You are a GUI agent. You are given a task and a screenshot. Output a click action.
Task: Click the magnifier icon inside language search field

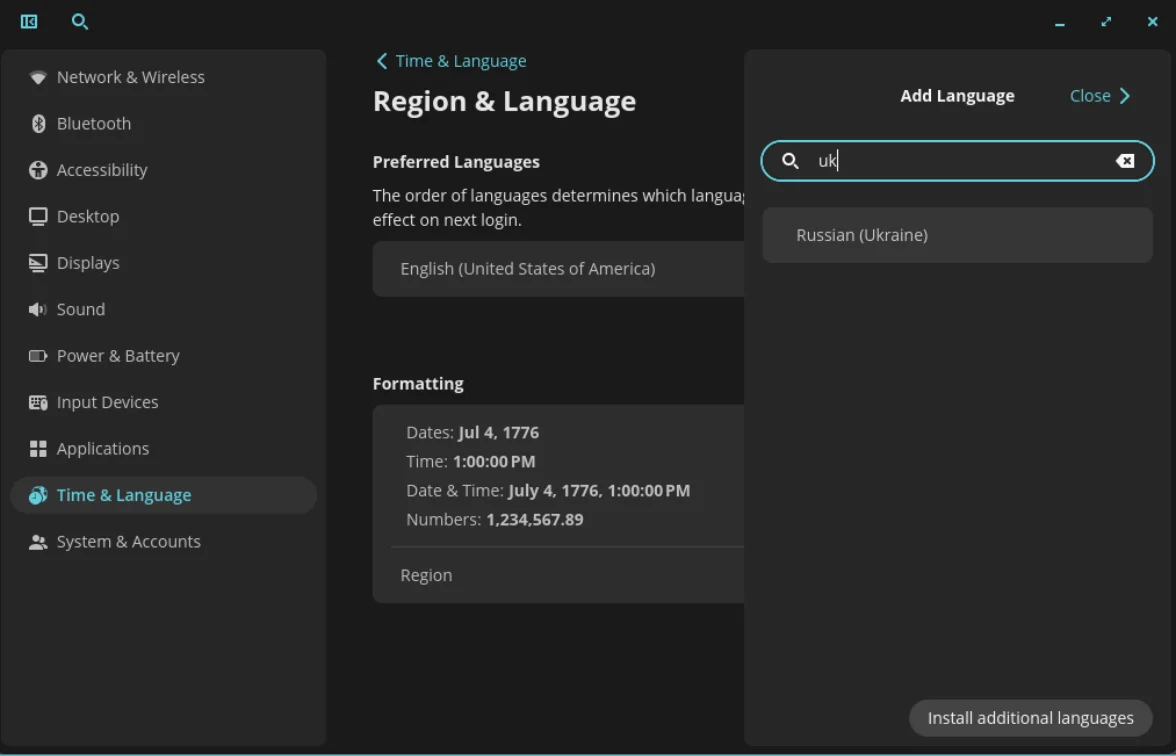(790, 161)
